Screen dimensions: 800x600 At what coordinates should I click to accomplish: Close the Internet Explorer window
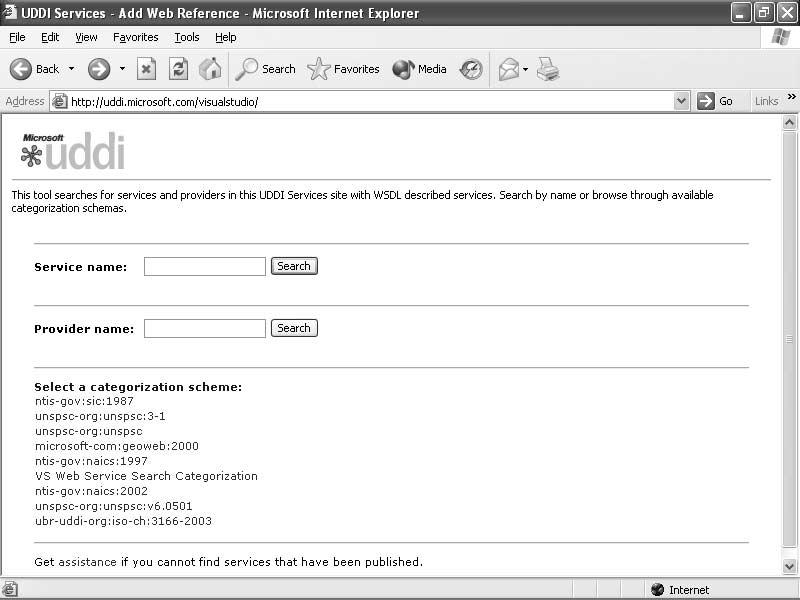(786, 12)
